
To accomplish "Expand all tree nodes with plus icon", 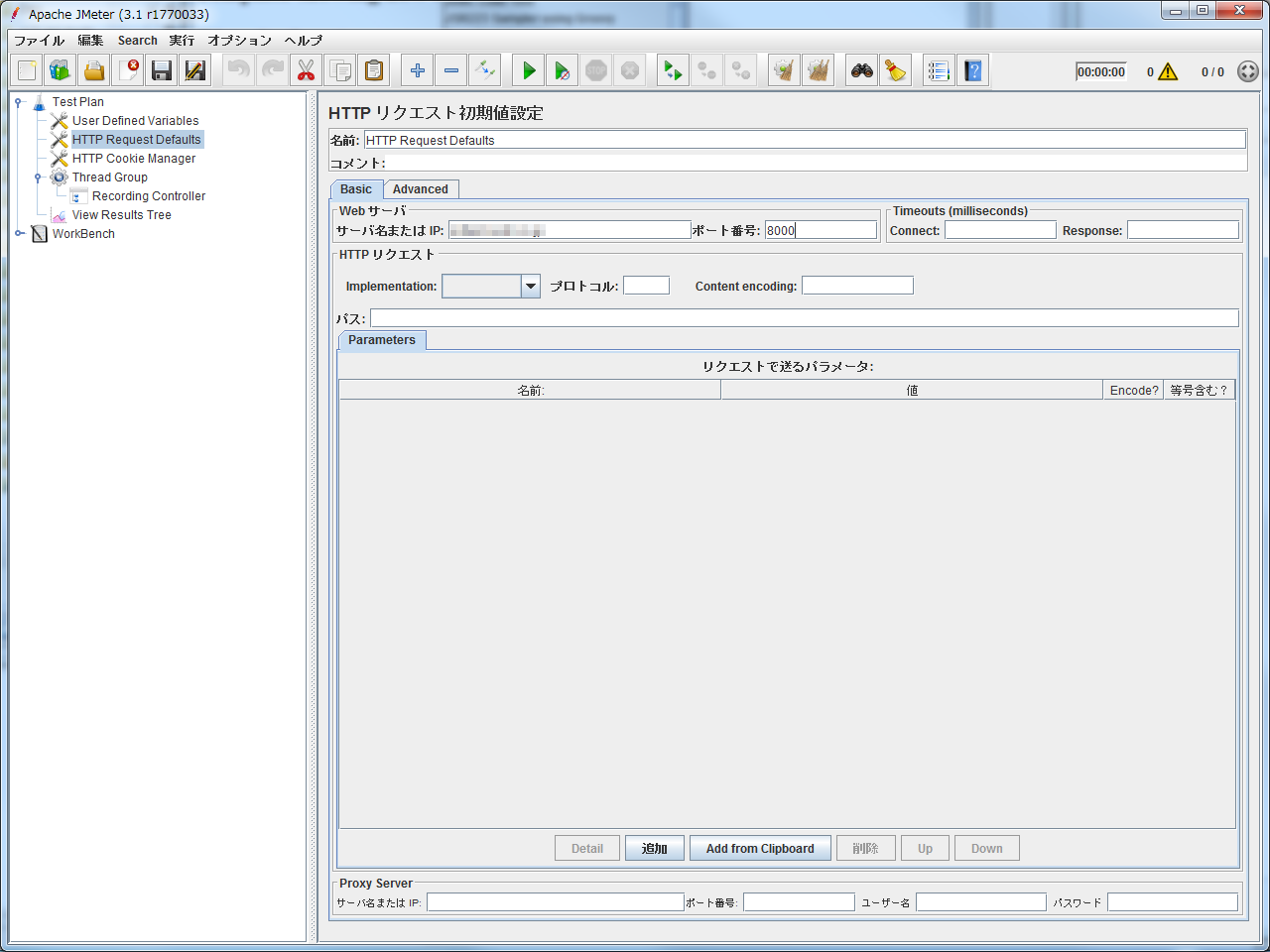I will click(x=417, y=70).
